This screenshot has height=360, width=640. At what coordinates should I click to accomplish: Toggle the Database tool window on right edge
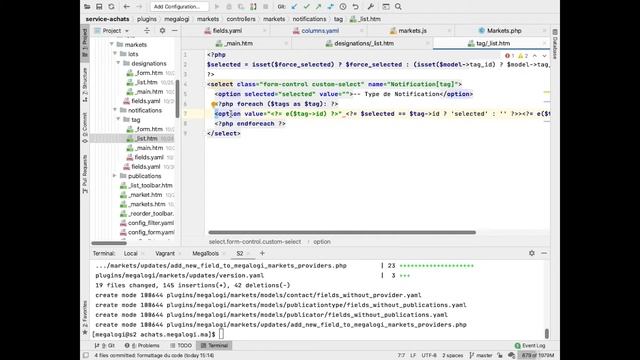(x=555, y=44)
